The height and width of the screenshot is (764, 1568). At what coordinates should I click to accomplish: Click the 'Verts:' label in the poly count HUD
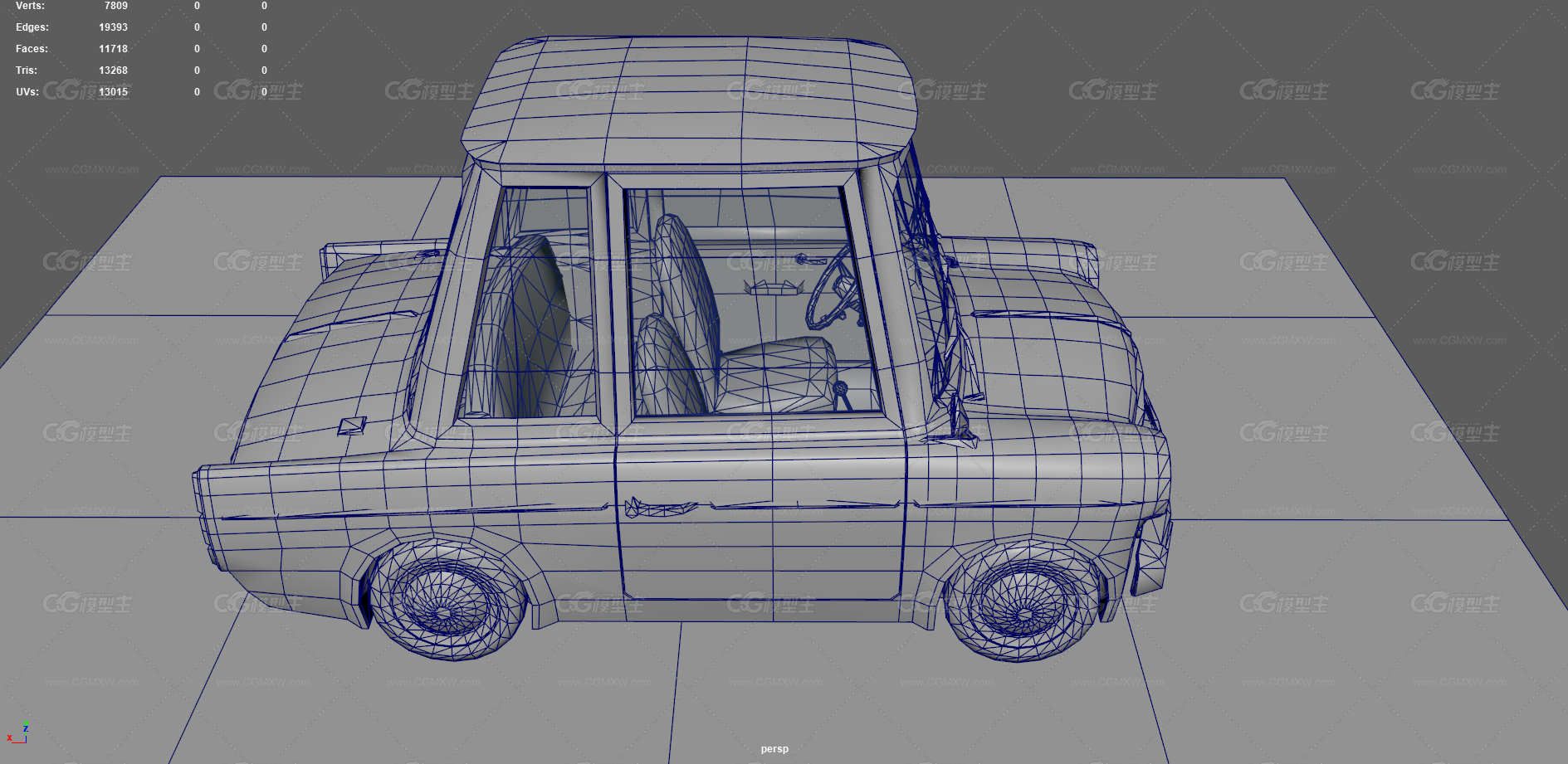tap(30, 6)
